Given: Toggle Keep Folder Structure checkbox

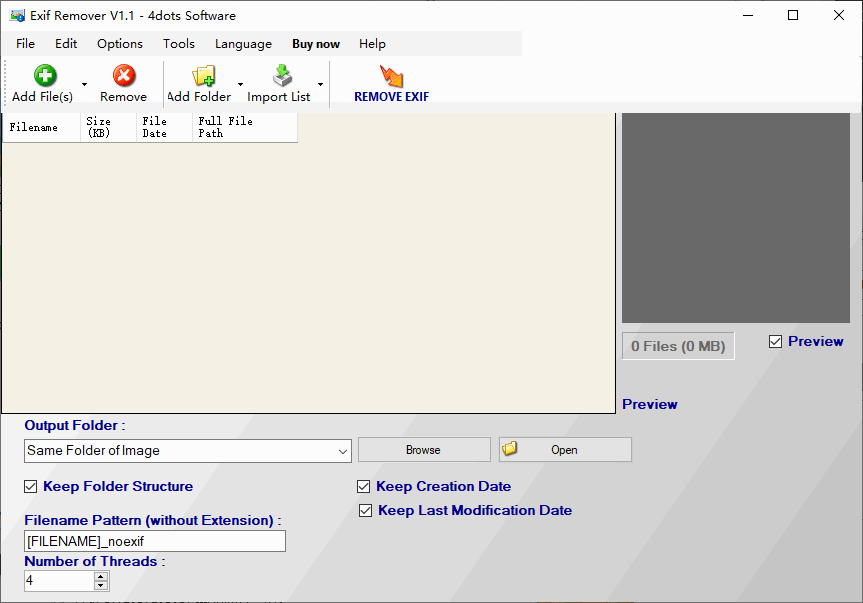Looking at the screenshot, I should pos(31,486).
